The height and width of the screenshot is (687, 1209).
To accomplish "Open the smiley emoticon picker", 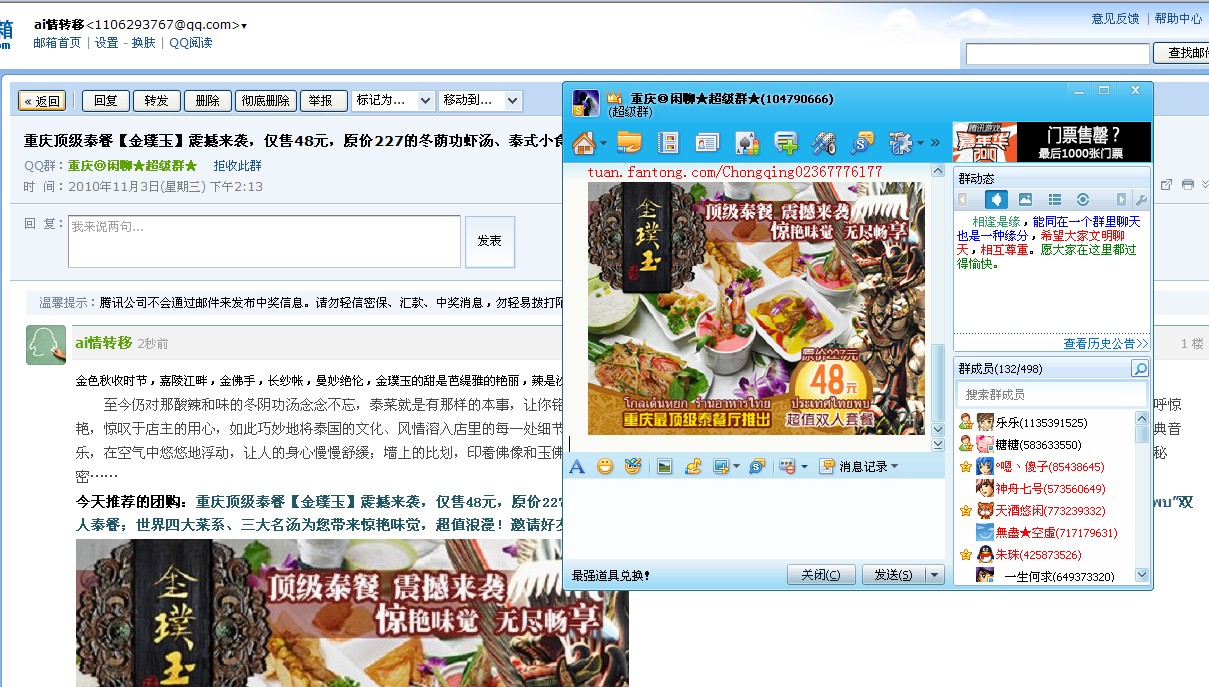I will click(604, 466).
